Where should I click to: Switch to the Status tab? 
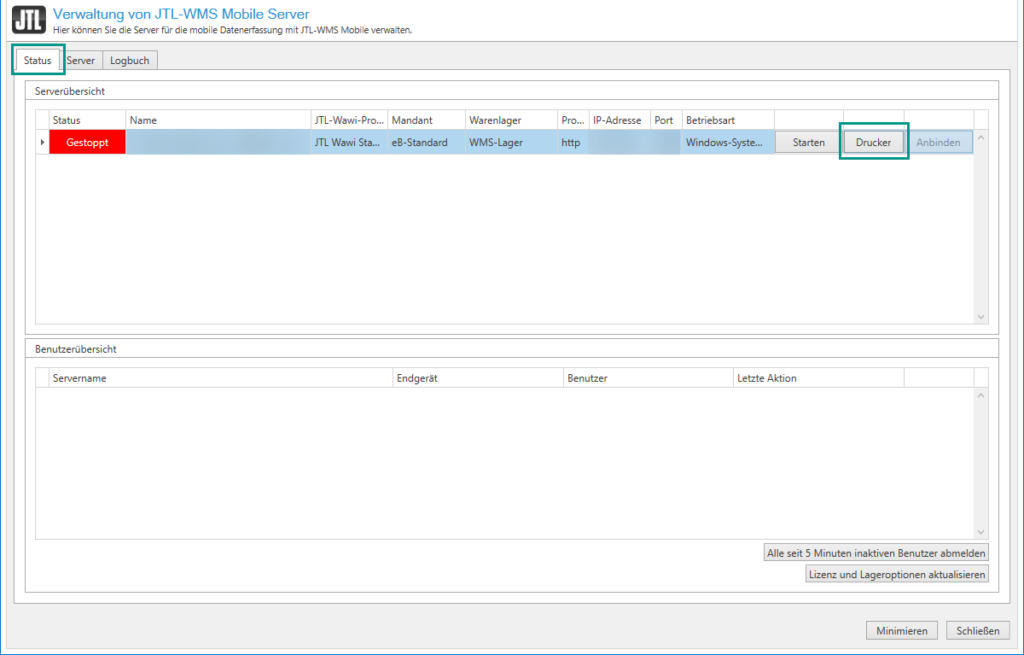(x=38, y=61)
